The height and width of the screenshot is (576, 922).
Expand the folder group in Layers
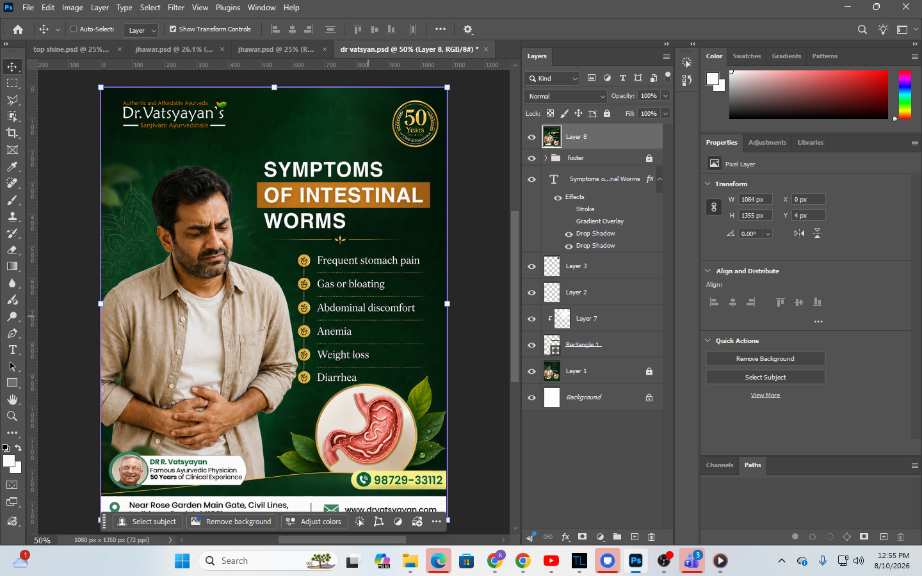[x=546, y=158]
